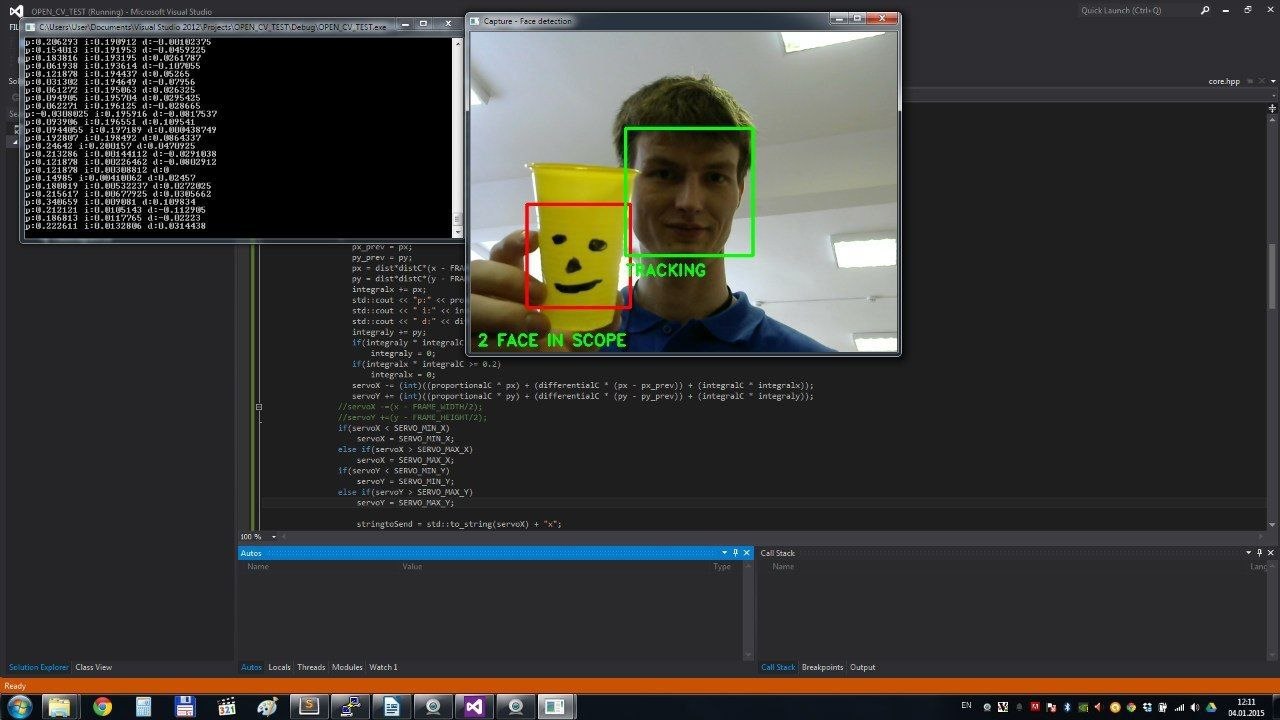The image size is (1280, 720).
Task: Select Autos bottom tab
Action: point(251,667)
